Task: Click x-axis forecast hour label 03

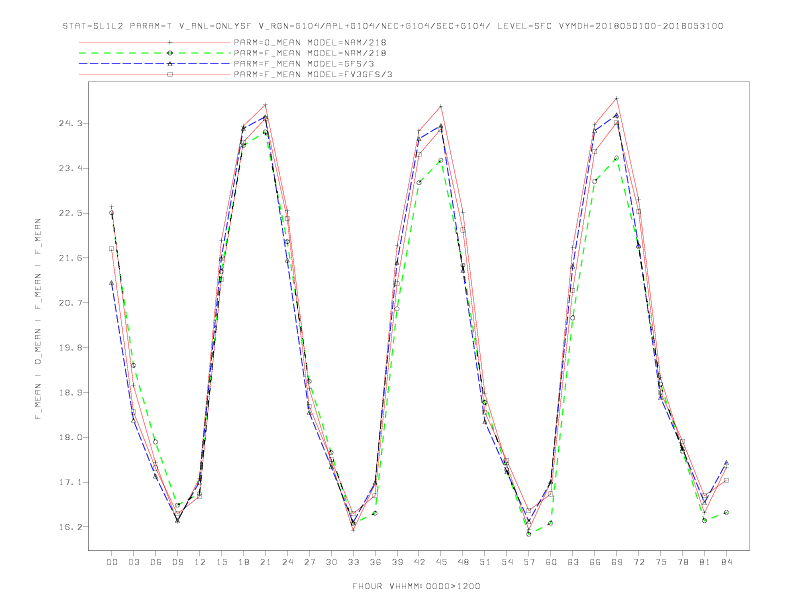Action: pyautogui.click(x=133, y=562)
